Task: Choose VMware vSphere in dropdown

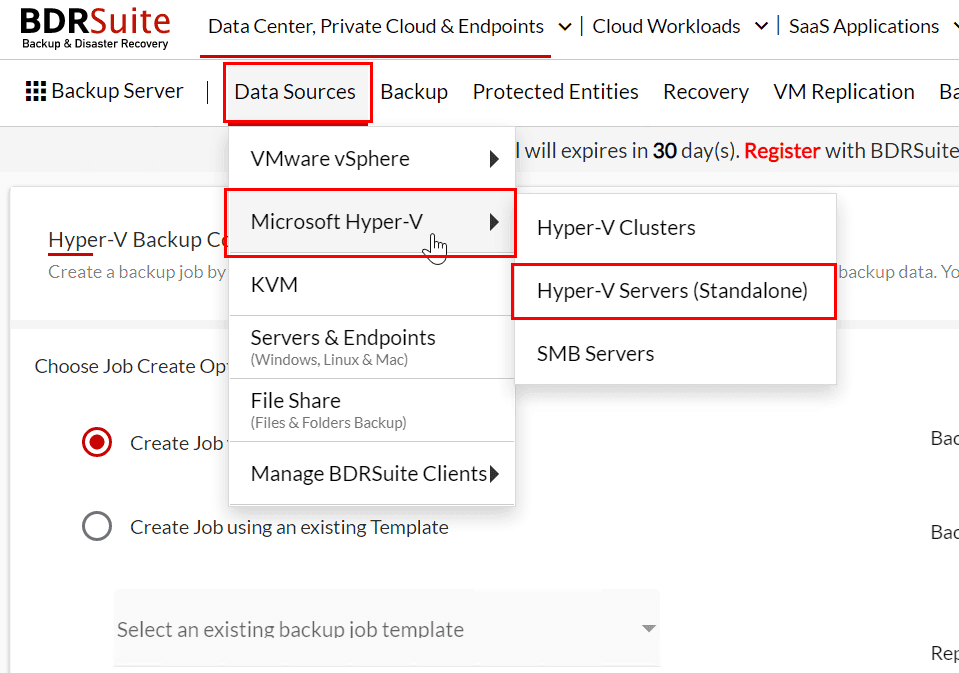Action: (372, 158)
